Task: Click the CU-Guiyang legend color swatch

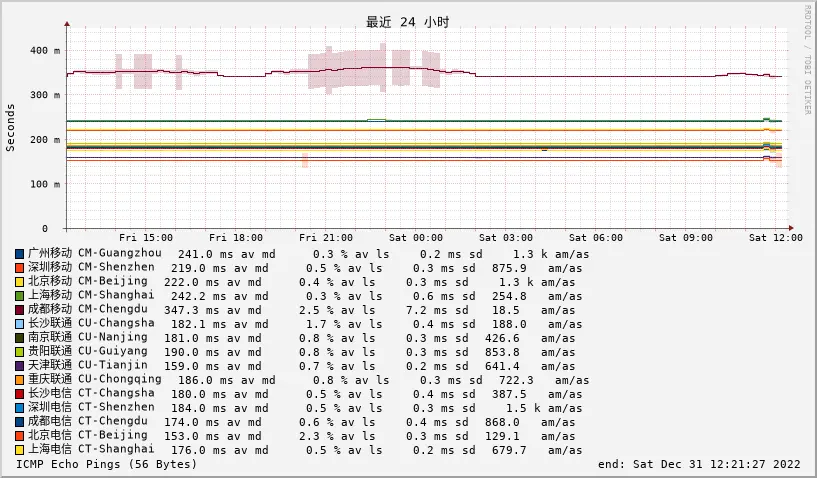Action: point(20,352)
